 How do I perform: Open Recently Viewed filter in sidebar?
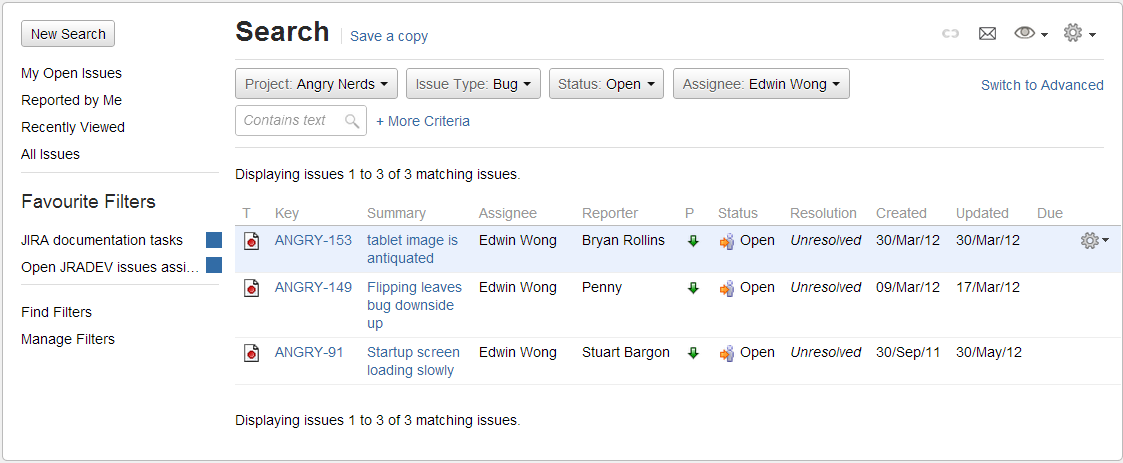point(73,127)
